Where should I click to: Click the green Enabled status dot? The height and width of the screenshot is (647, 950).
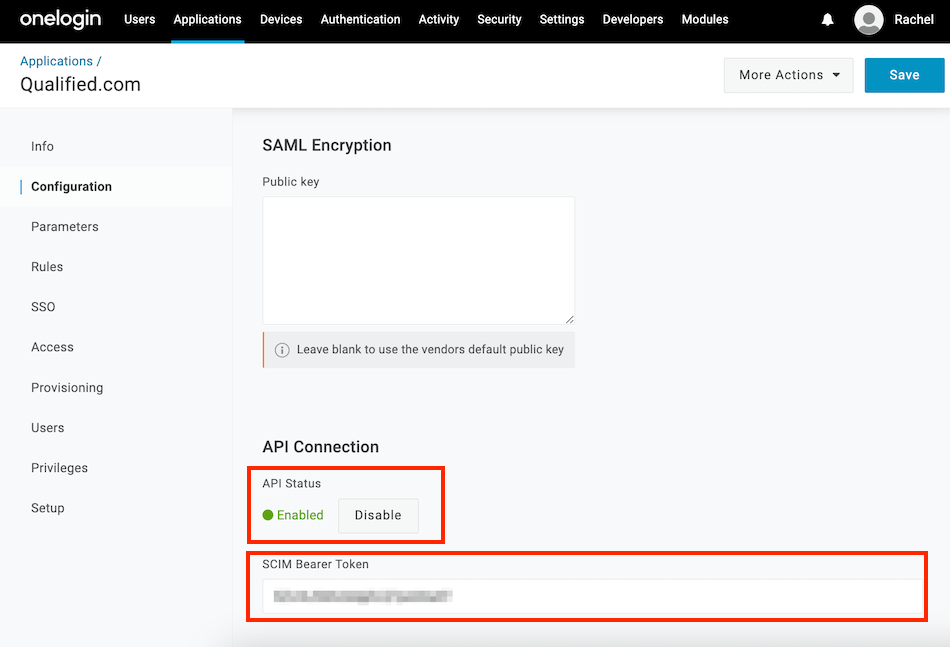268,515
